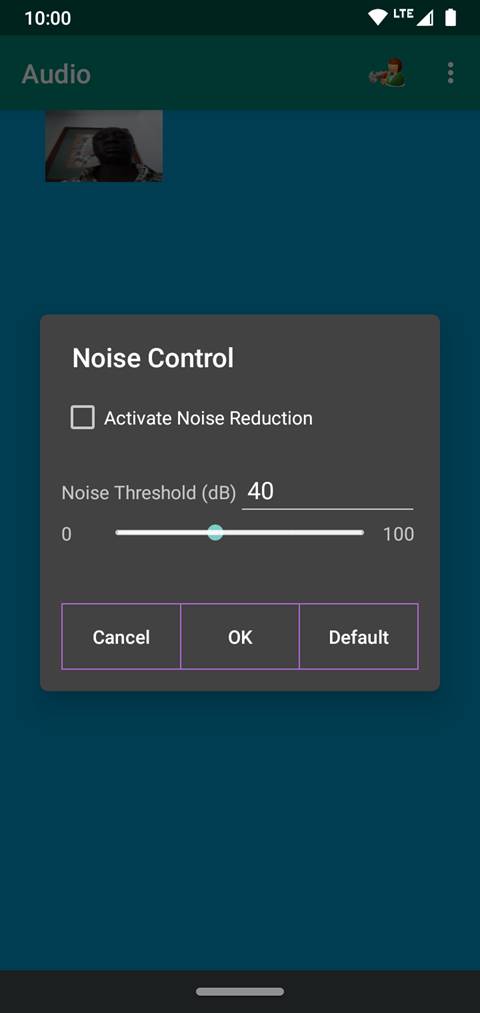Tap the battery icon in the status bar
Image resolution: width=480 pixels, height=1013 pixels.
pyautogui.click(x=450, y=17)
